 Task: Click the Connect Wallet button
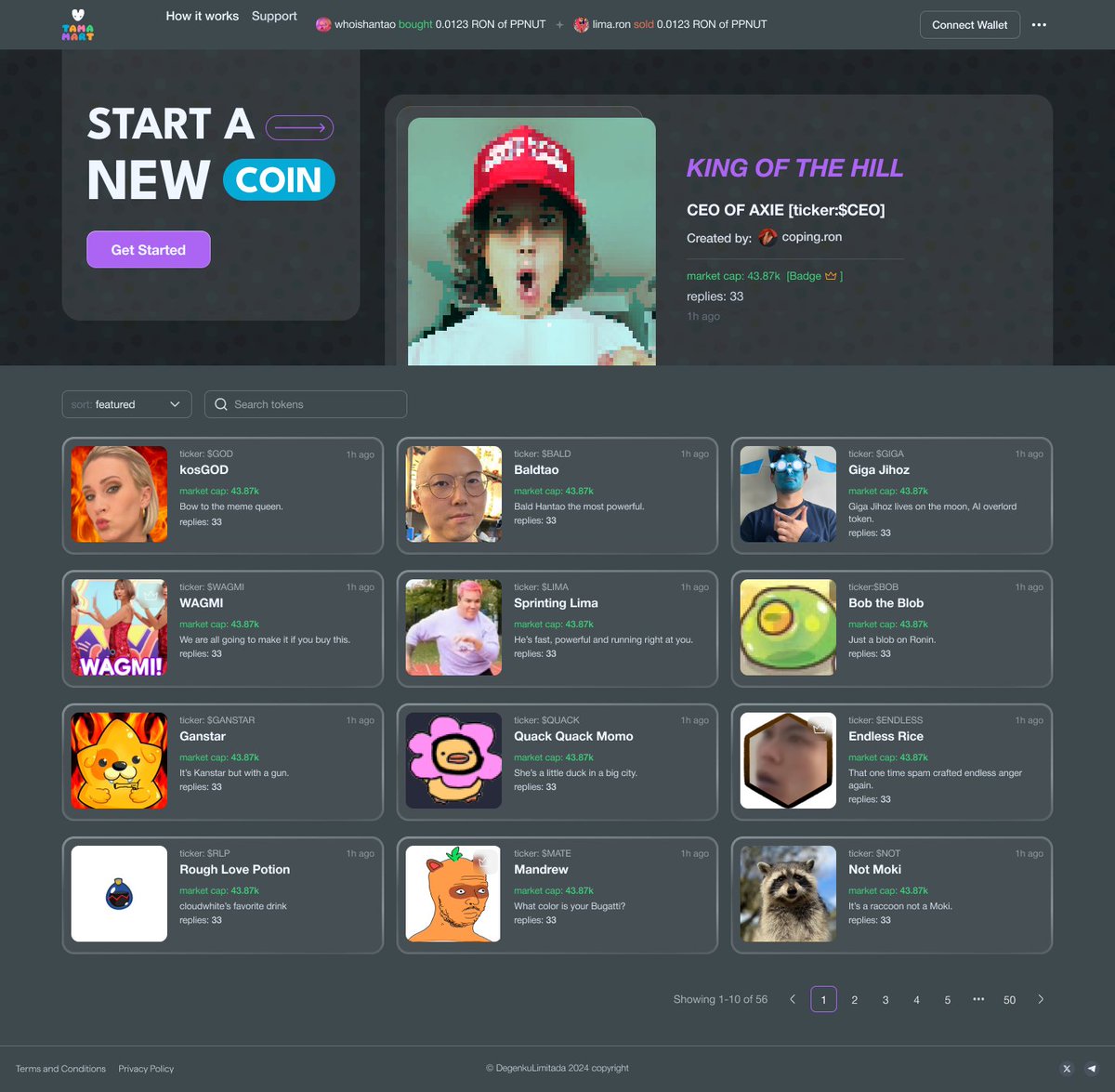[x=969, y=25]
